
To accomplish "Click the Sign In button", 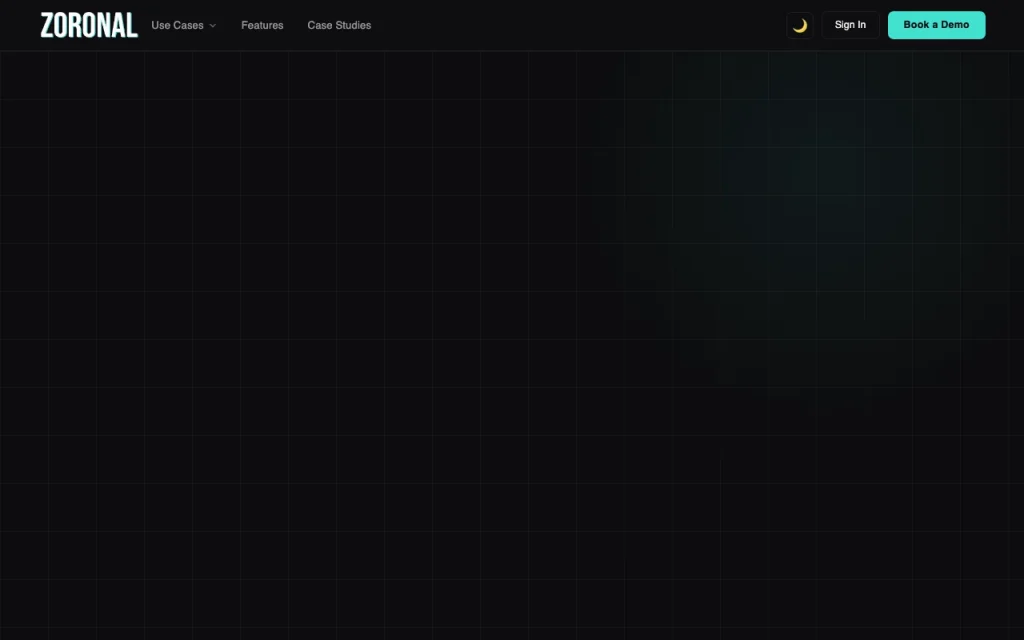I will click(x=850, y=25).
